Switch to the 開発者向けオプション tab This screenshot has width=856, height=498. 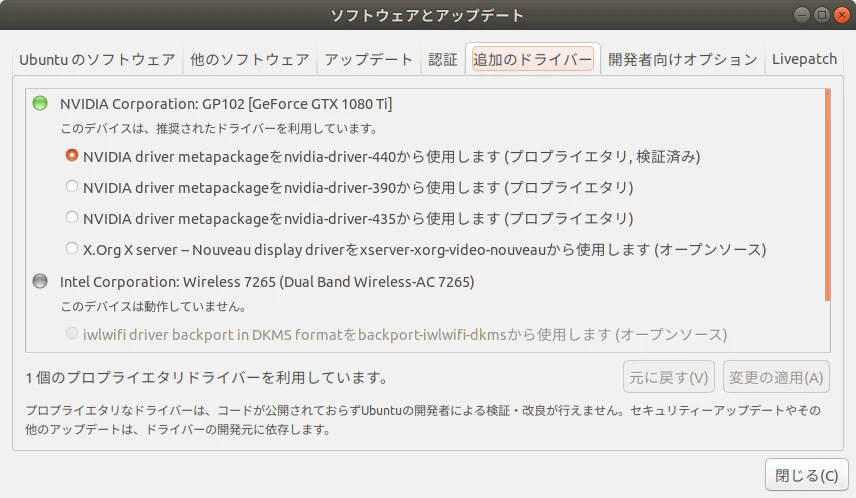tap(682, 59)
